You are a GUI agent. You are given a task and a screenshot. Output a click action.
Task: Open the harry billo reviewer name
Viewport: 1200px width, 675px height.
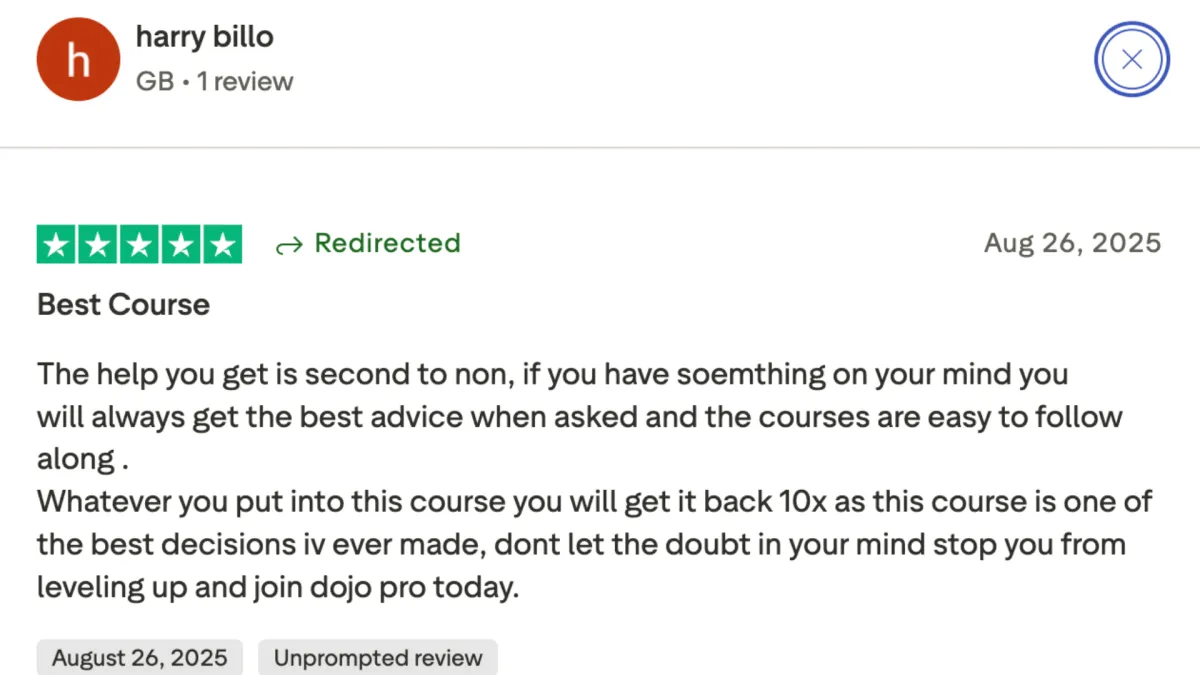pos(205,38)
